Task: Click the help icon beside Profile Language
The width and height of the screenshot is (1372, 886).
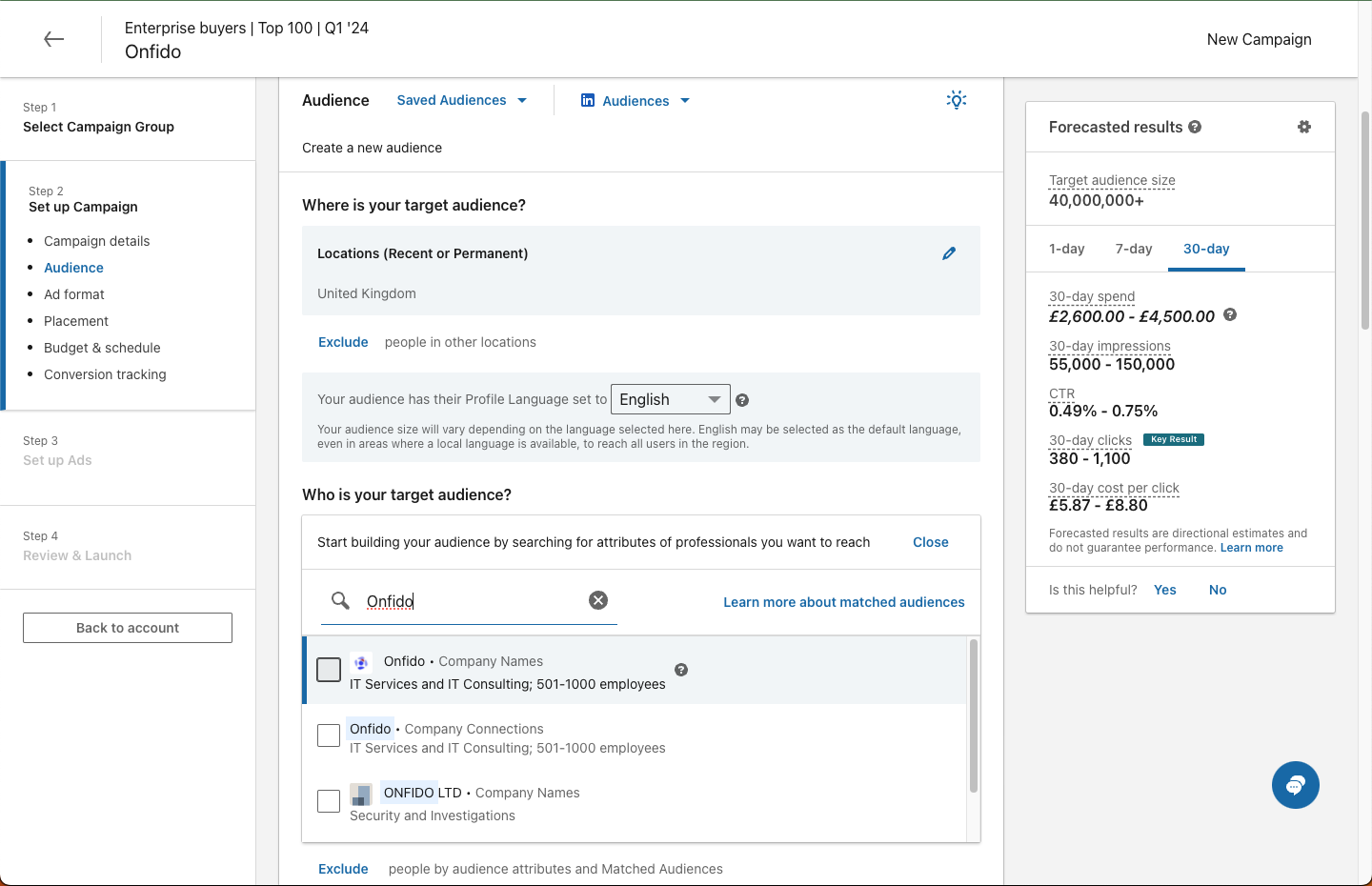Action: [742, 400]
